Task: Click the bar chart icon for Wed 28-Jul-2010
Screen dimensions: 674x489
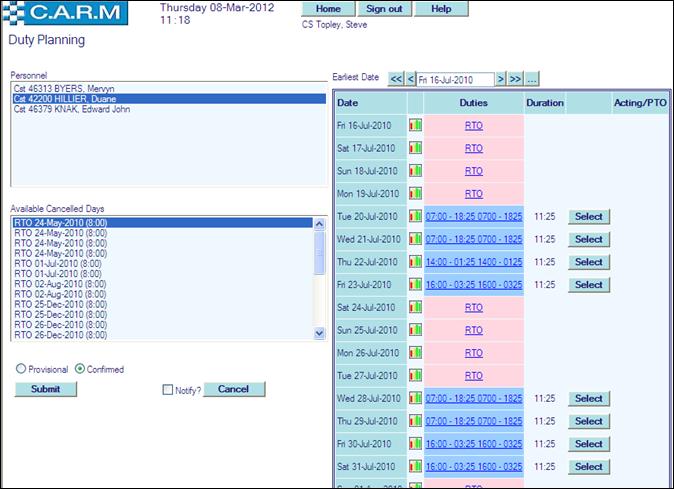Action: [415, 399]
